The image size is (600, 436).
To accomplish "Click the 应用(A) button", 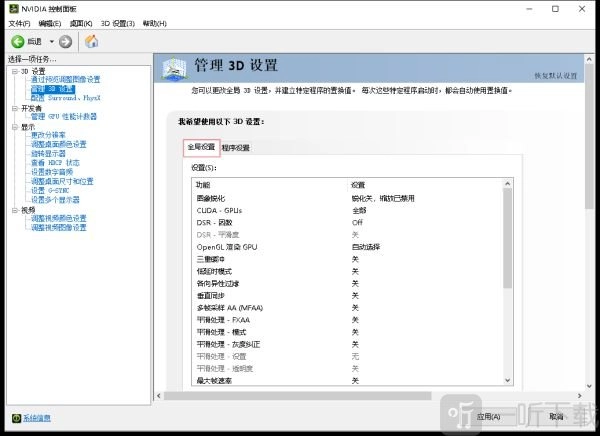I will (489, 417).
